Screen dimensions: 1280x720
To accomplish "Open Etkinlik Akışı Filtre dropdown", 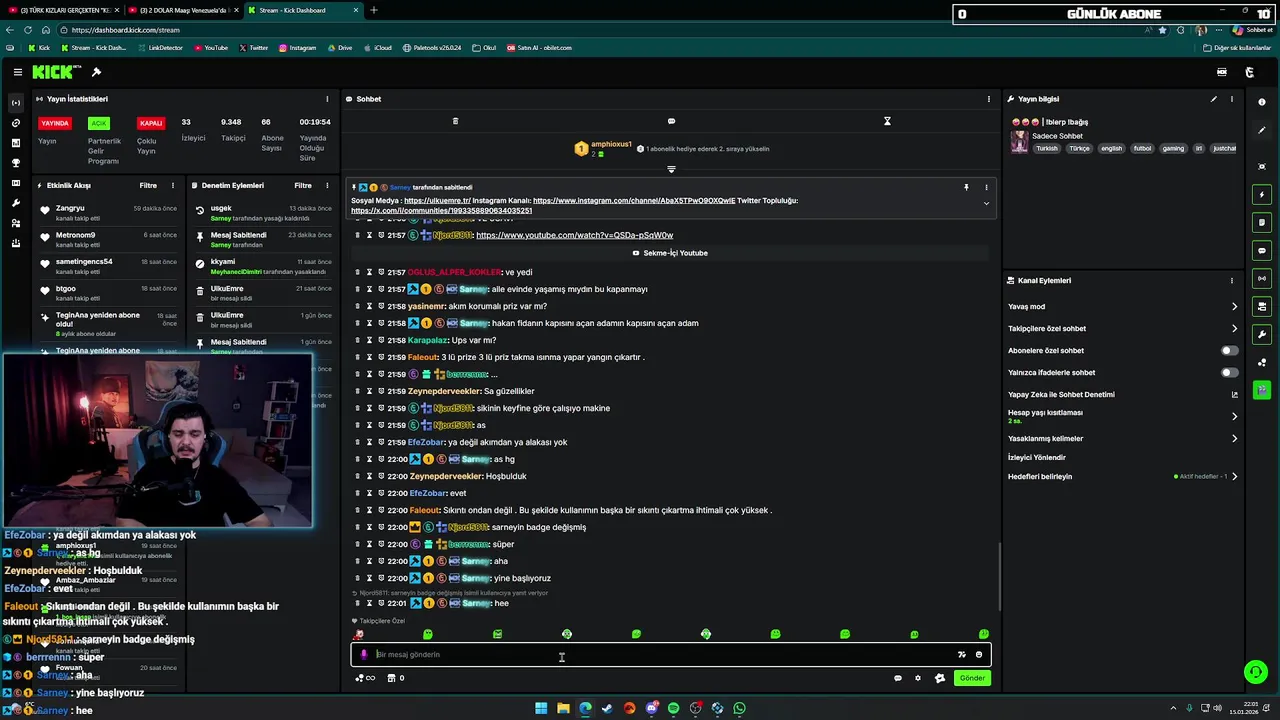I will click(148, 185).
